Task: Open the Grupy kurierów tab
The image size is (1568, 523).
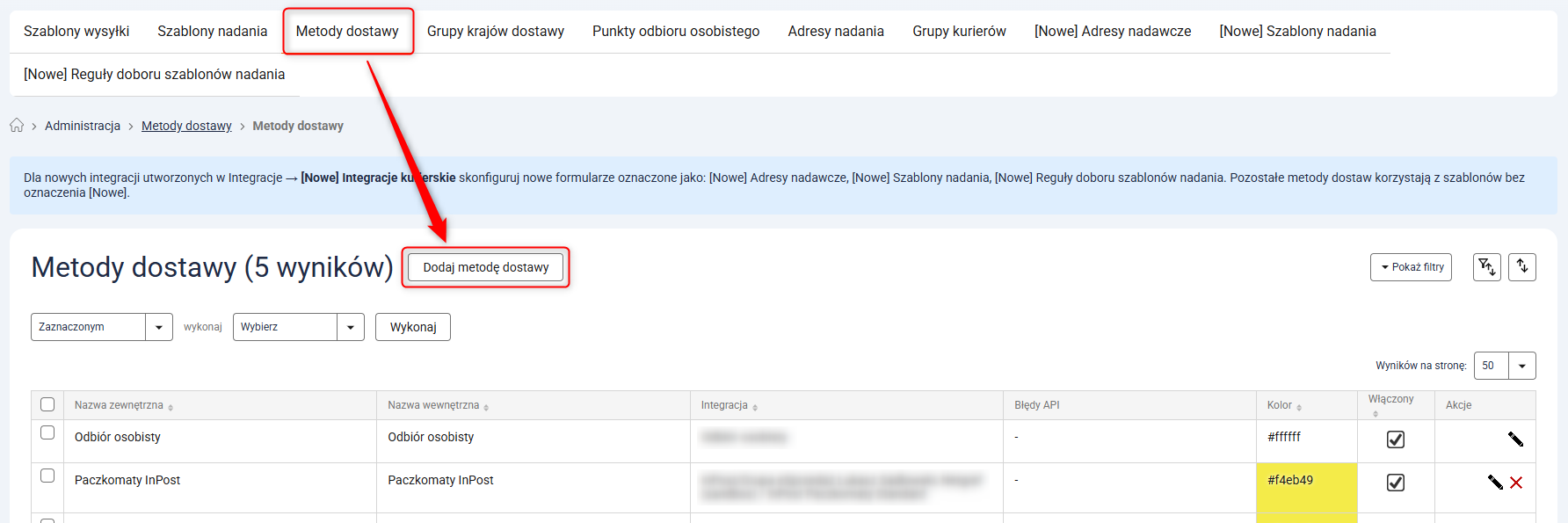Action: click(959, 32)
